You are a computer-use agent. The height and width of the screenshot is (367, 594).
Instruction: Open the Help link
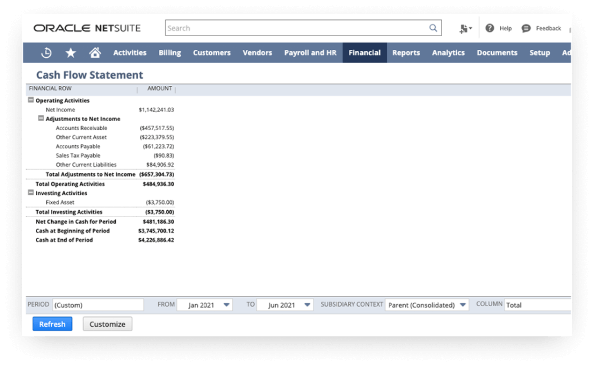tap(505, 28)
